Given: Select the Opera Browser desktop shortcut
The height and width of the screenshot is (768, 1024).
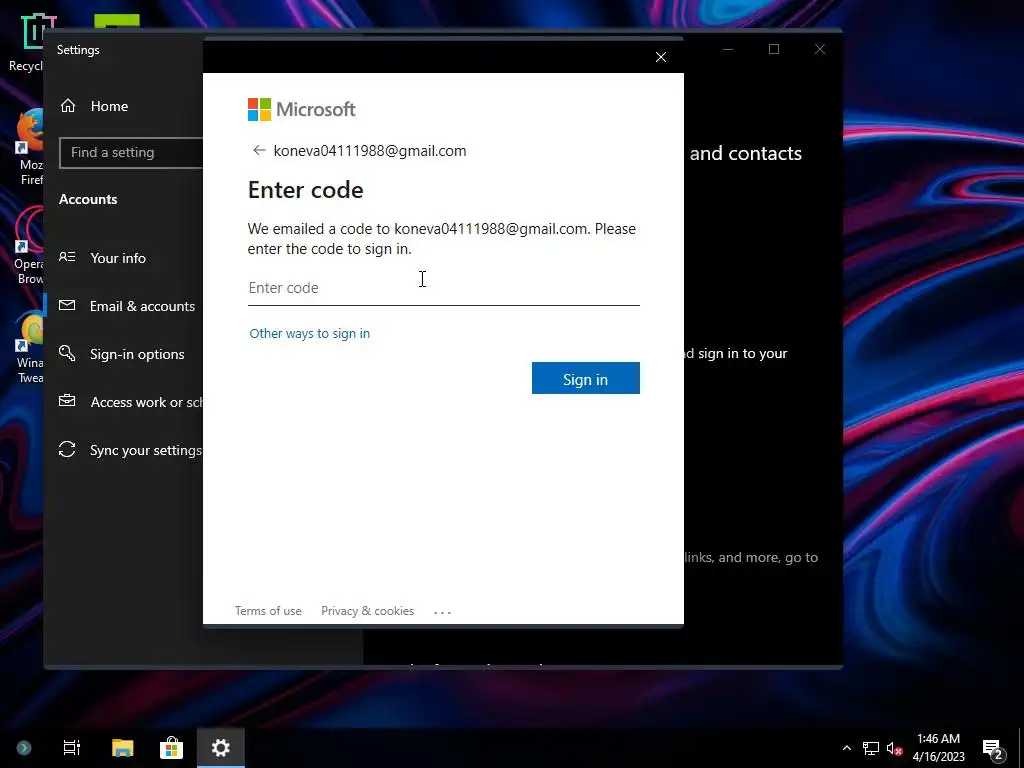Looking at the screenshot, I should click(x=27, y=247).
